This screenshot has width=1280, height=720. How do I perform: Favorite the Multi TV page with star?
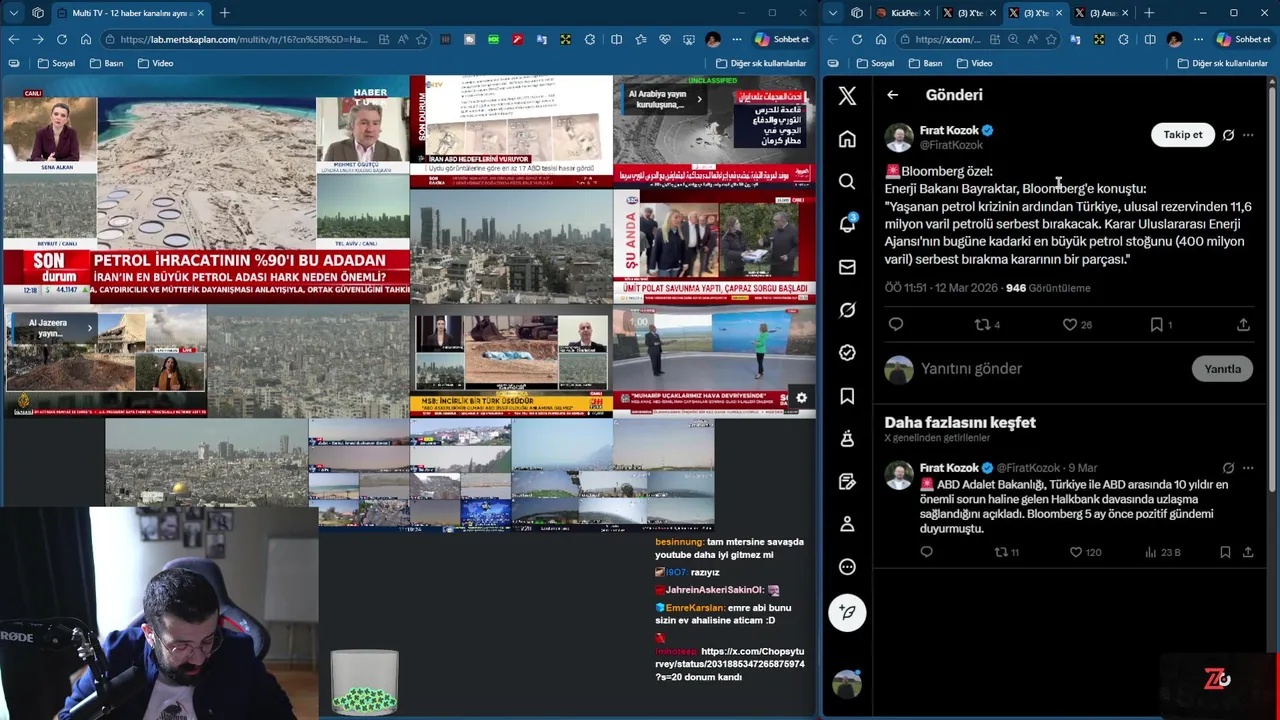(x=422, y=39)
